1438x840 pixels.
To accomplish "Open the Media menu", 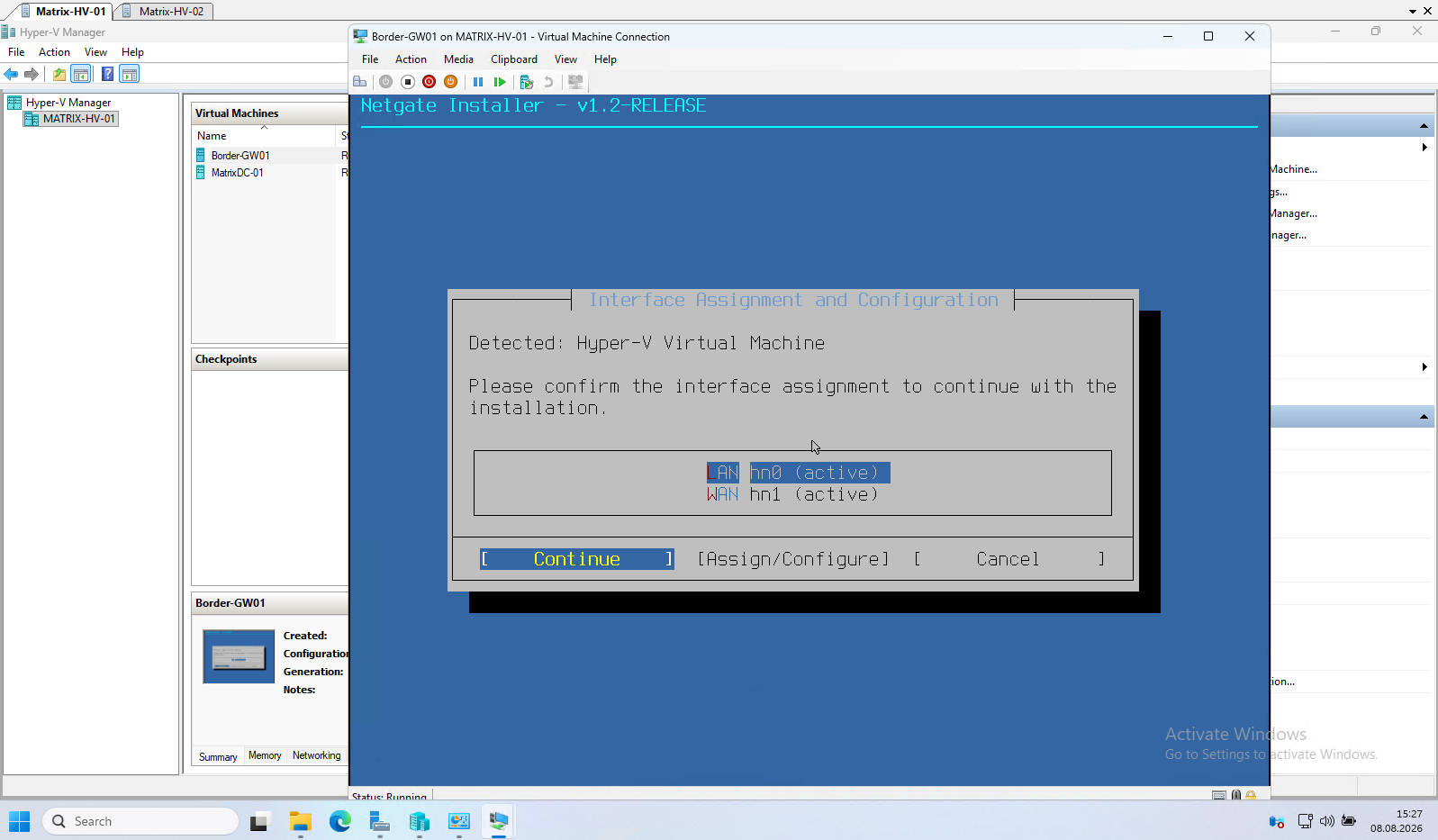I will pos(458,59).
